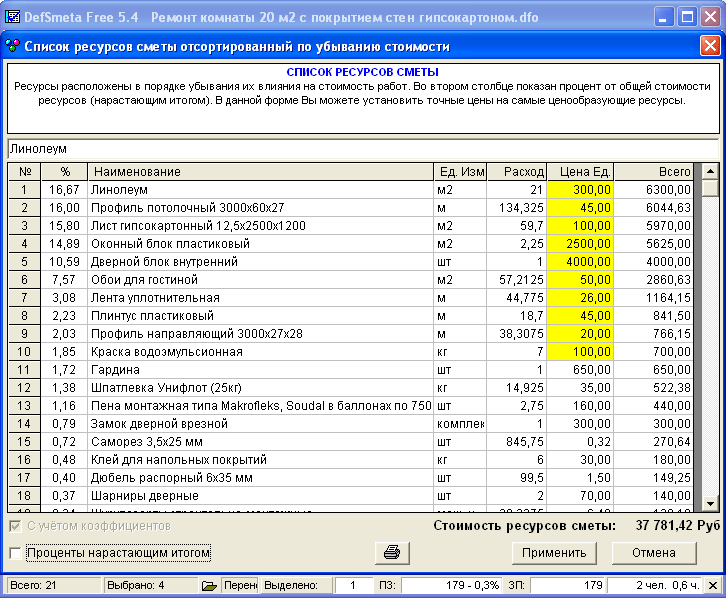This screenshot has height=598, width=726.
Task: Click the dialog title bar icon
Action: pos(12,46)
